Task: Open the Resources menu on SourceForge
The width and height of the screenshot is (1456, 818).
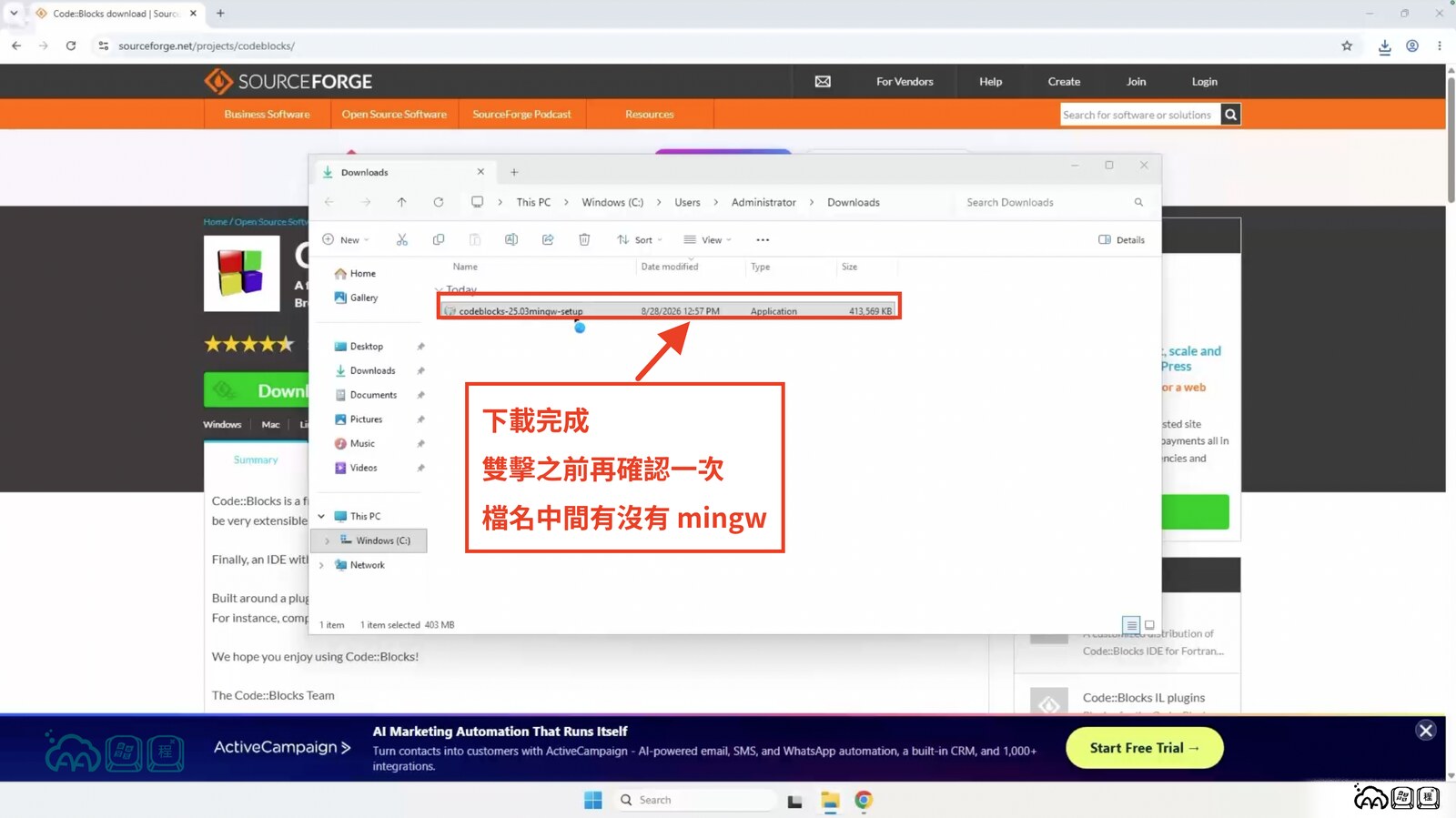Action: pos(650,115)
